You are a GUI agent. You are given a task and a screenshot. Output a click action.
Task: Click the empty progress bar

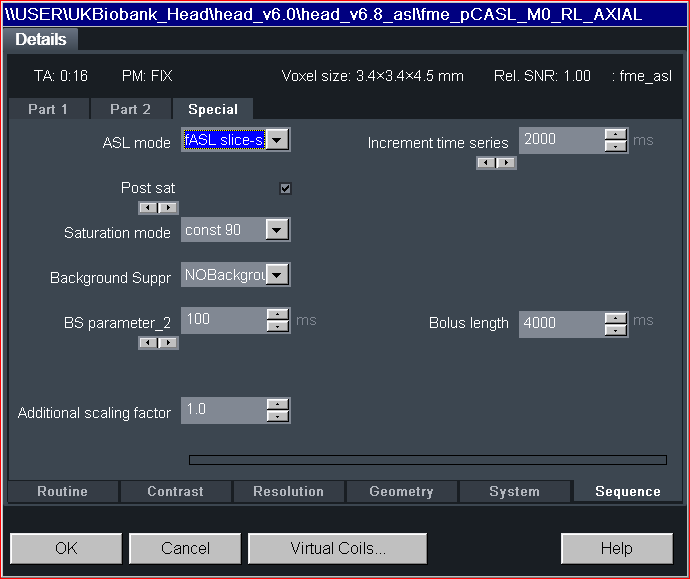pyautogui.click(x=428, y=460)
